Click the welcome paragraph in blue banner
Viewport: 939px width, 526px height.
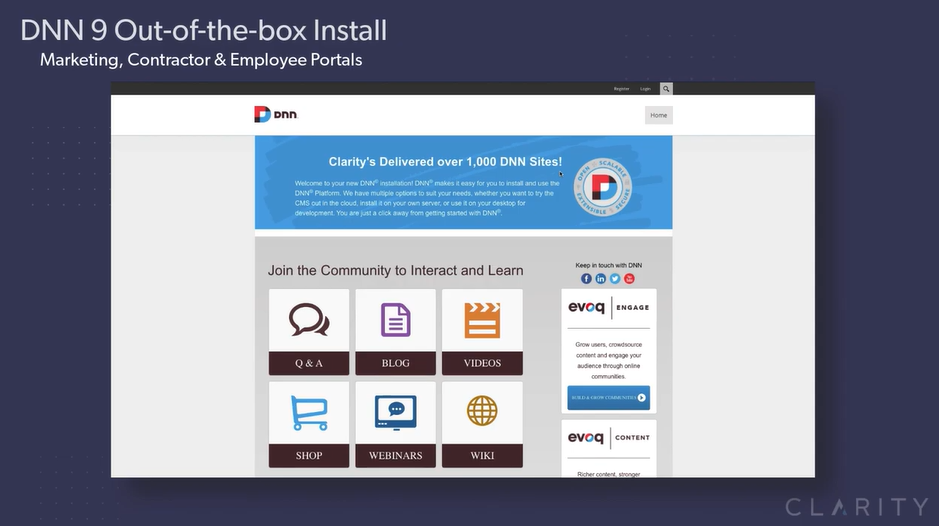tap(427, 198)
